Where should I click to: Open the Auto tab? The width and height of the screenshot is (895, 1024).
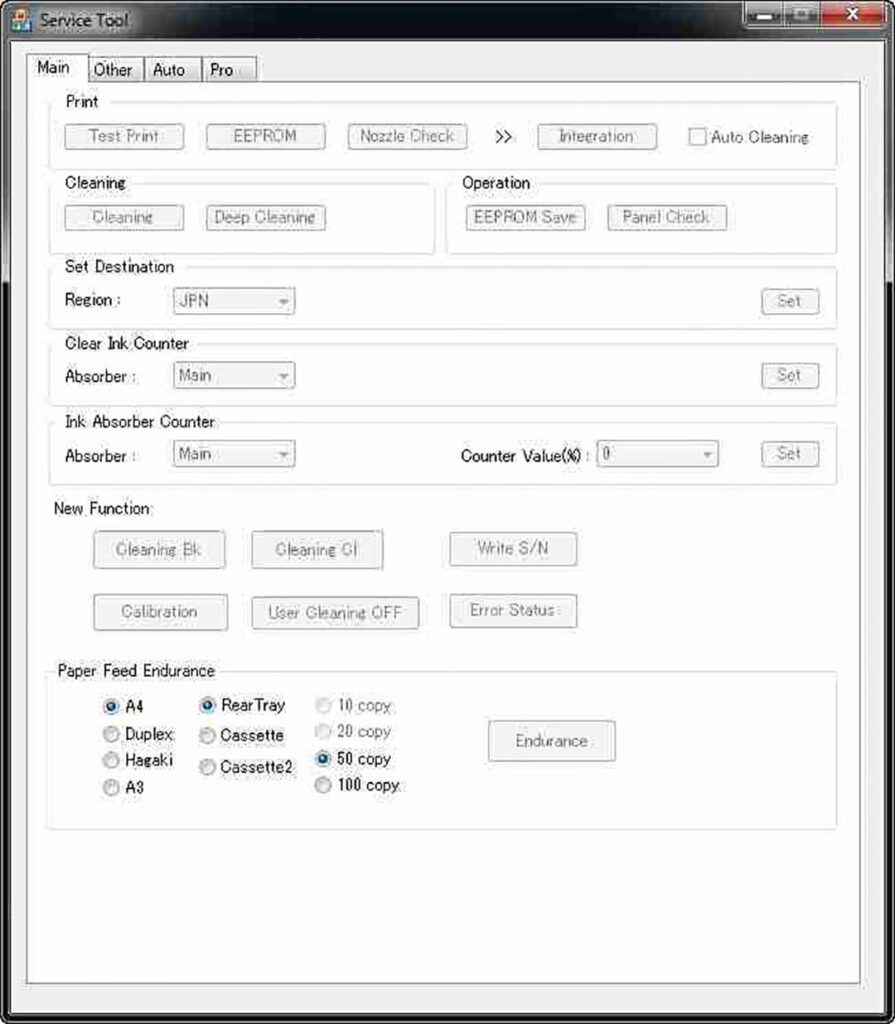tap(169, 70)
